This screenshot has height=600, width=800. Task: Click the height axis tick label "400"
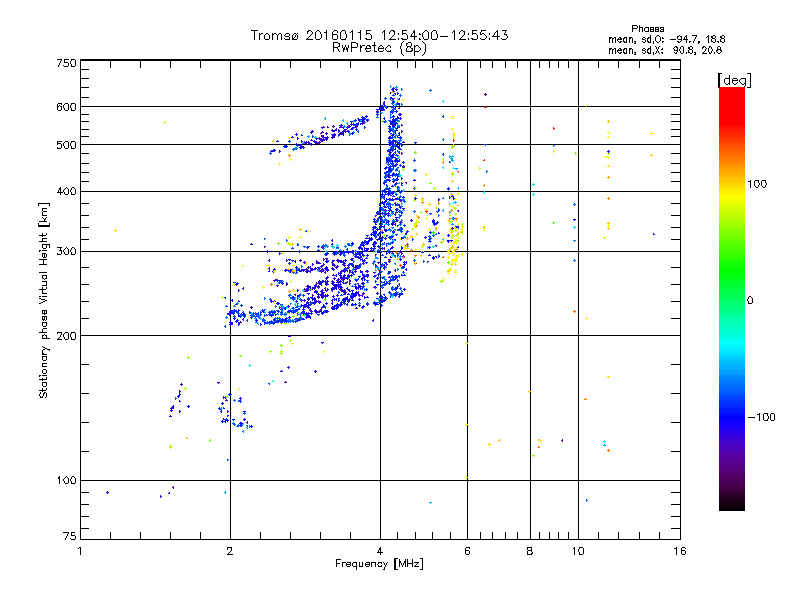coord(67,191)
